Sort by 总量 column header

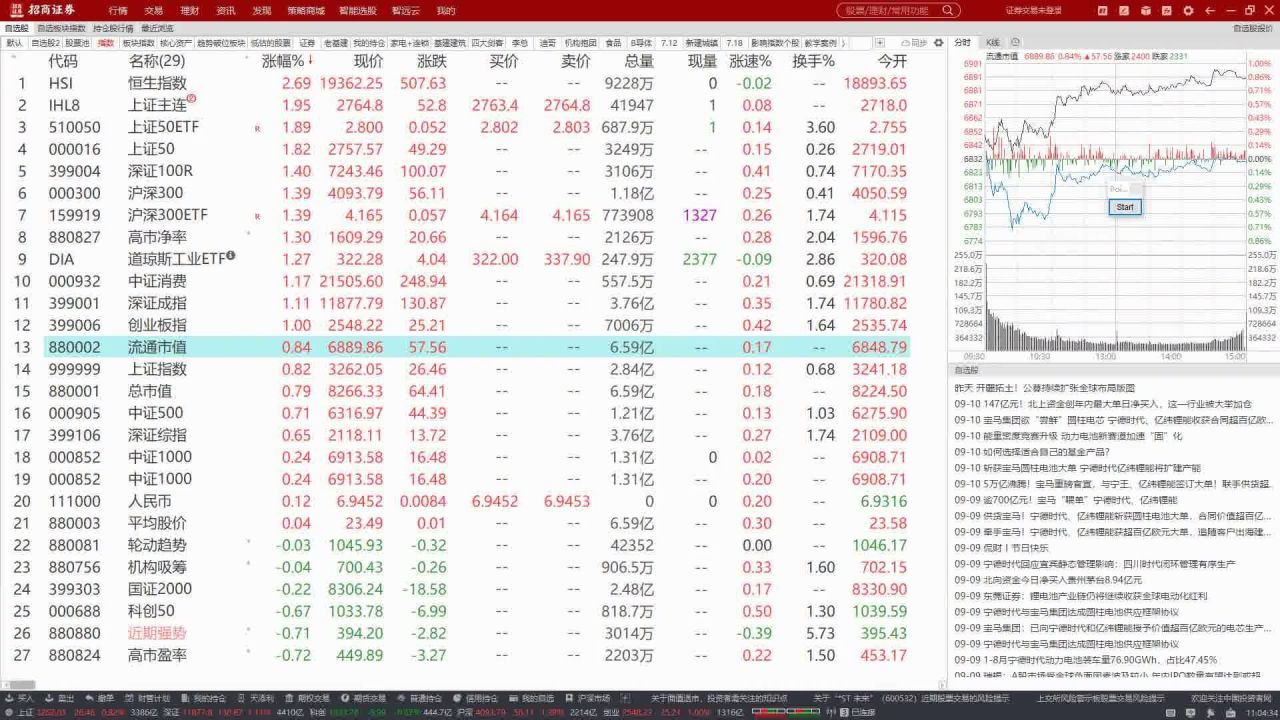pos(638,61)
